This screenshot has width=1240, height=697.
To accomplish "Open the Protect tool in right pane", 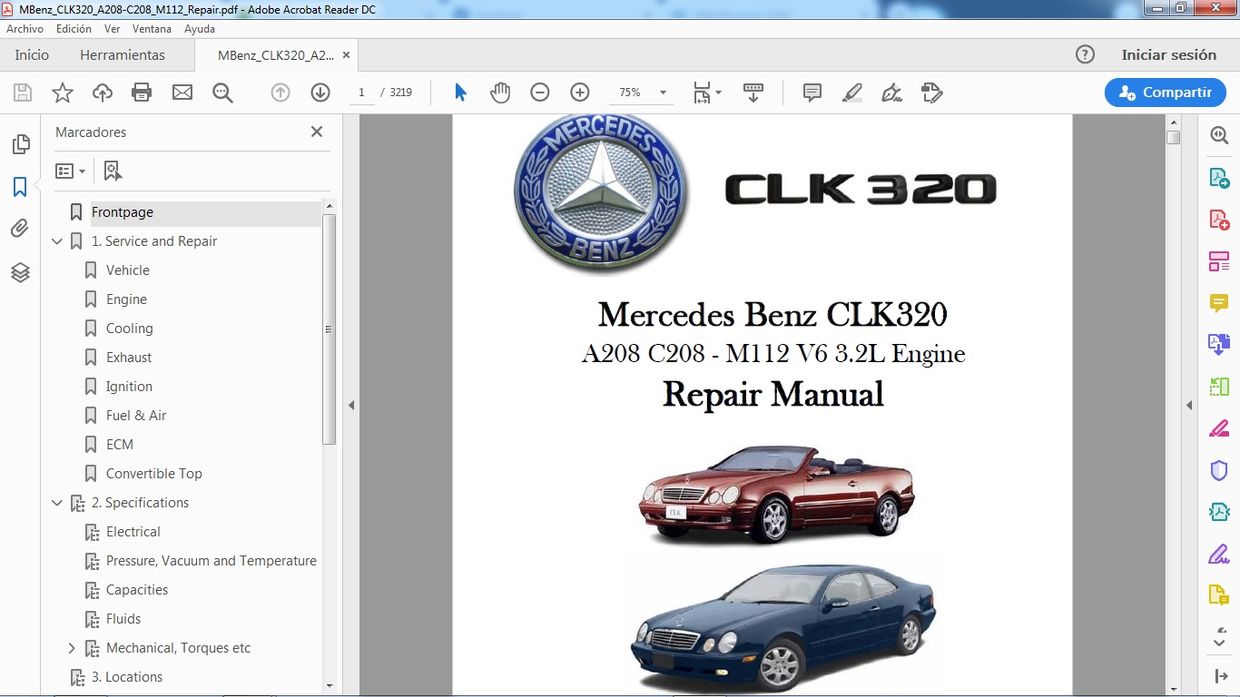I will tap(1218, 470).
